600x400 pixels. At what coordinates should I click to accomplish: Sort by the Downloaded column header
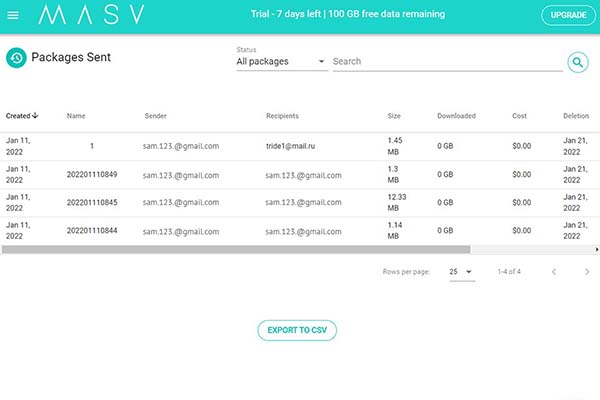click(456, 116)
